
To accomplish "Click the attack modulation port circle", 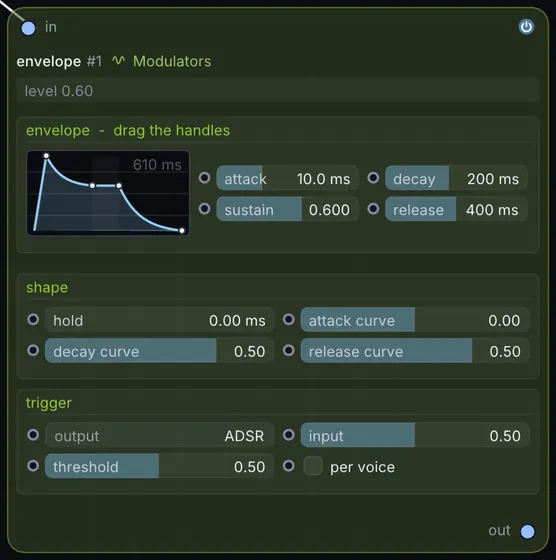I will tap(205, 178).
